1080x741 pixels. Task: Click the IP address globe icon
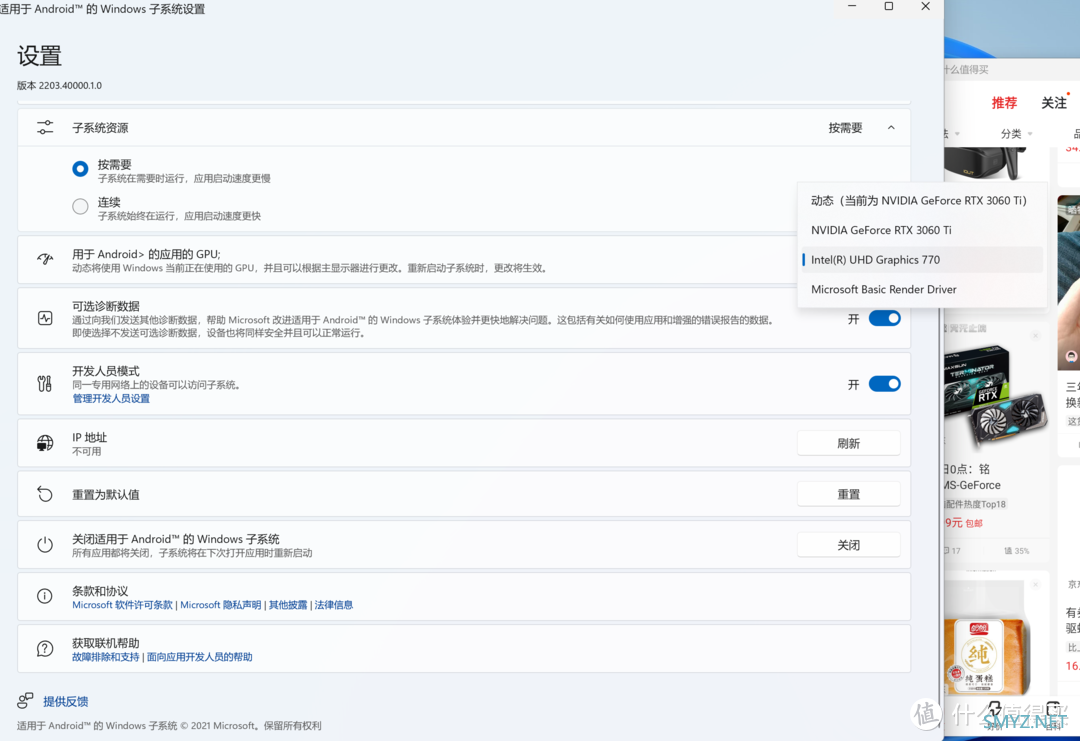click(45, 443)
